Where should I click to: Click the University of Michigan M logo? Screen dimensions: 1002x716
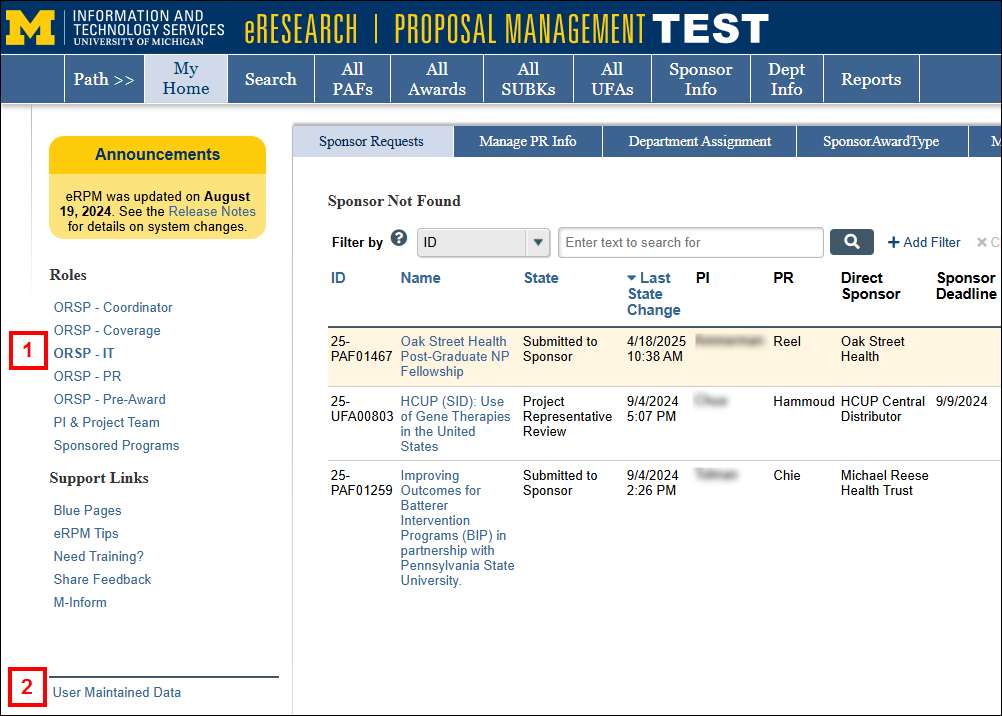click(30, 28)
